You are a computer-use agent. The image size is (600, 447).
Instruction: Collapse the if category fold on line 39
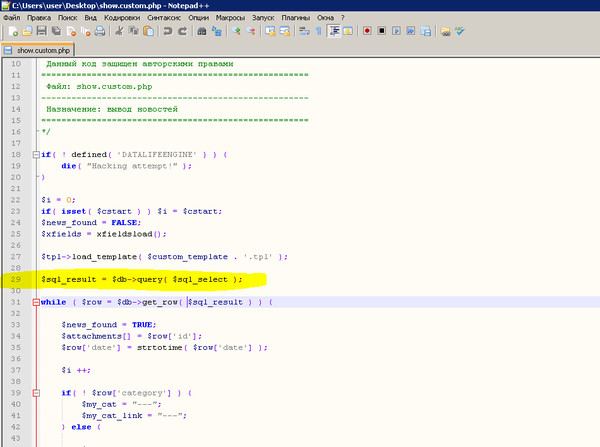36,392
